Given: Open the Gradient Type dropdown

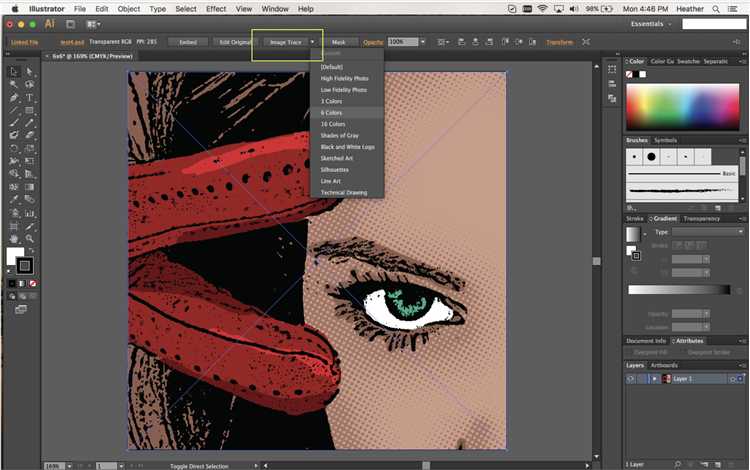Looking at the screenshot, I should tap(708, 232).
